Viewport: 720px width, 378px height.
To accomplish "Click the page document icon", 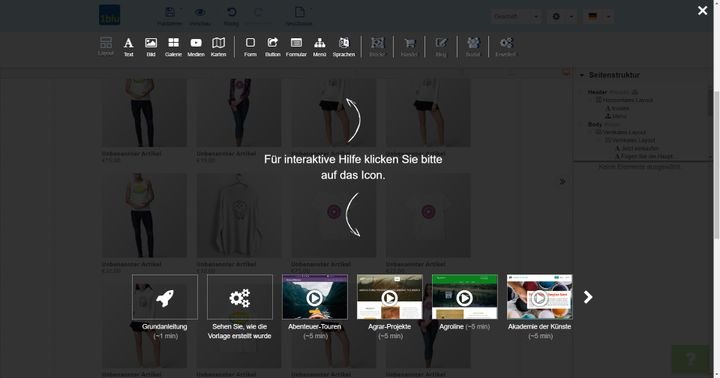I will click(x=299, y=12).
